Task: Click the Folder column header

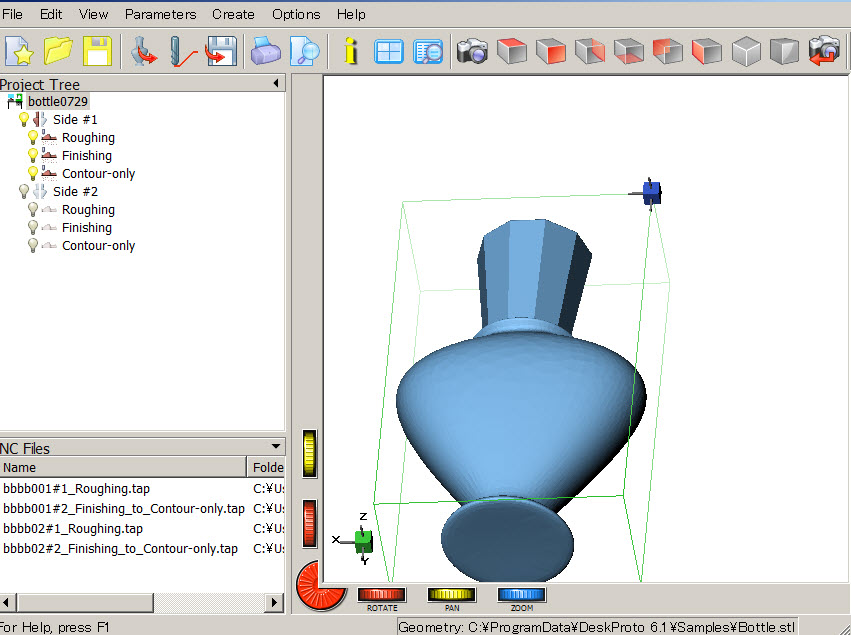Action: tap(266, 467)
